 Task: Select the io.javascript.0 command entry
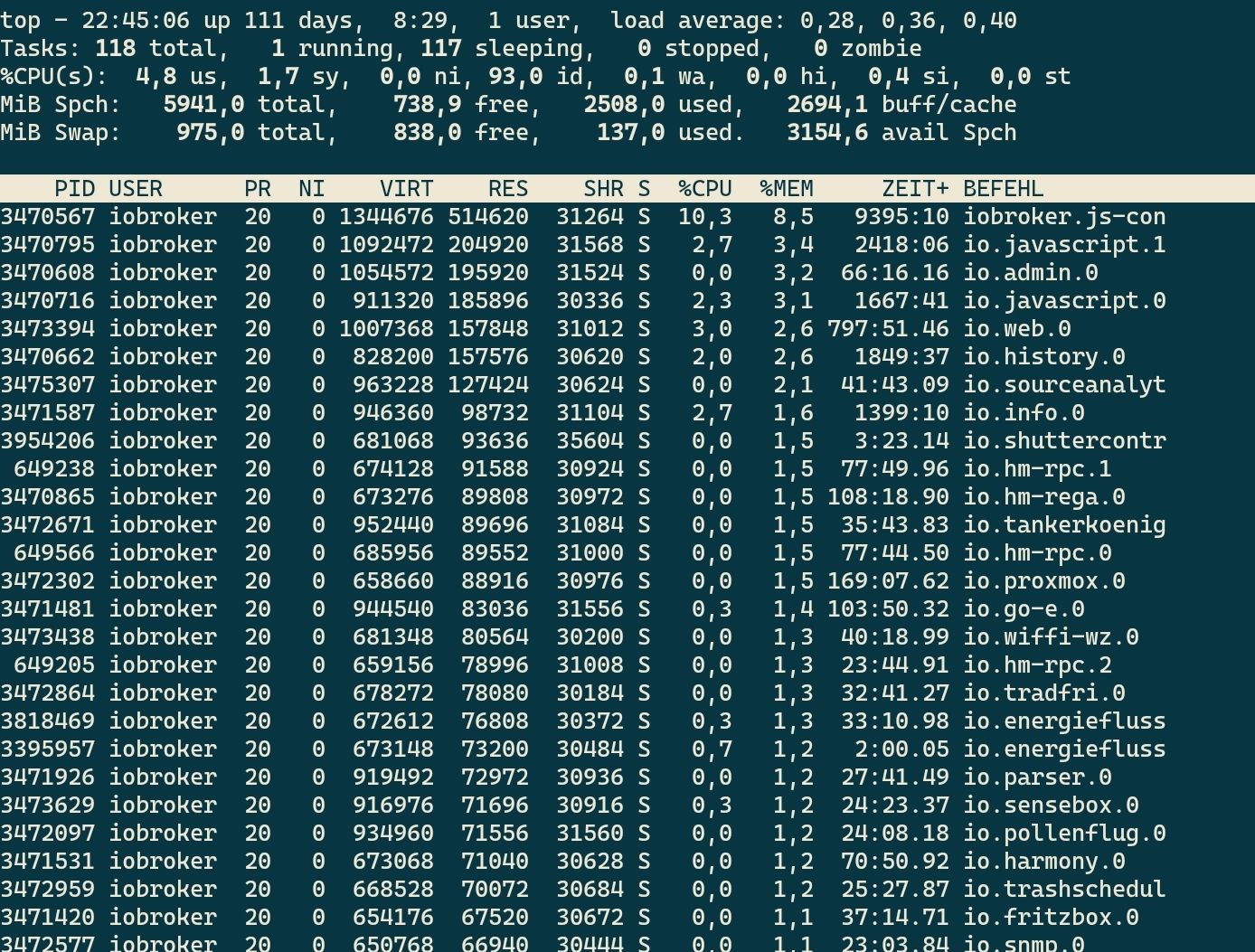(x=1064, y=301)
